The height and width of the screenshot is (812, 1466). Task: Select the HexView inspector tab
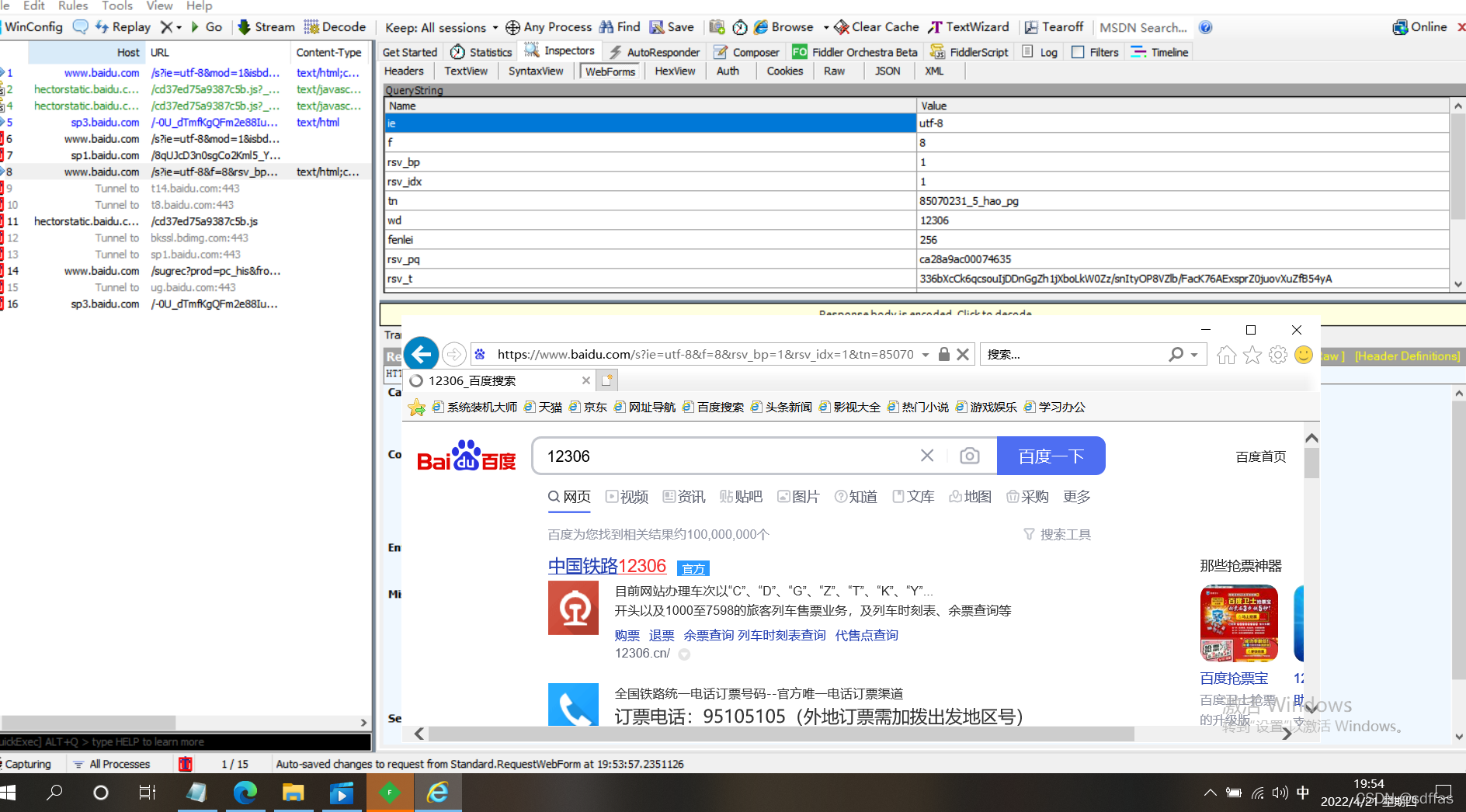(x=675, y=71)
